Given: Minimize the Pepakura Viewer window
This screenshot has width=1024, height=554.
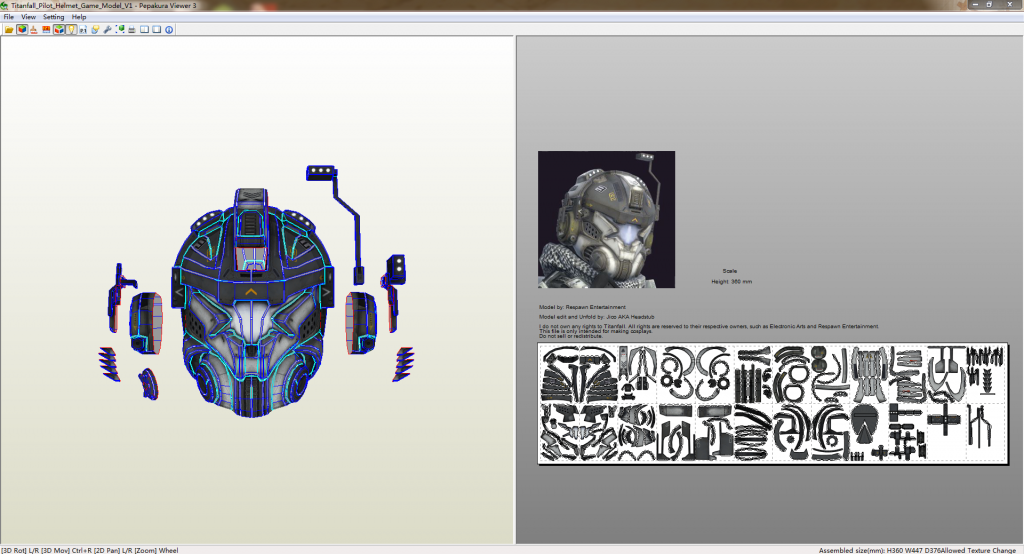Looking at the screenshot, I should coord(975,5).
